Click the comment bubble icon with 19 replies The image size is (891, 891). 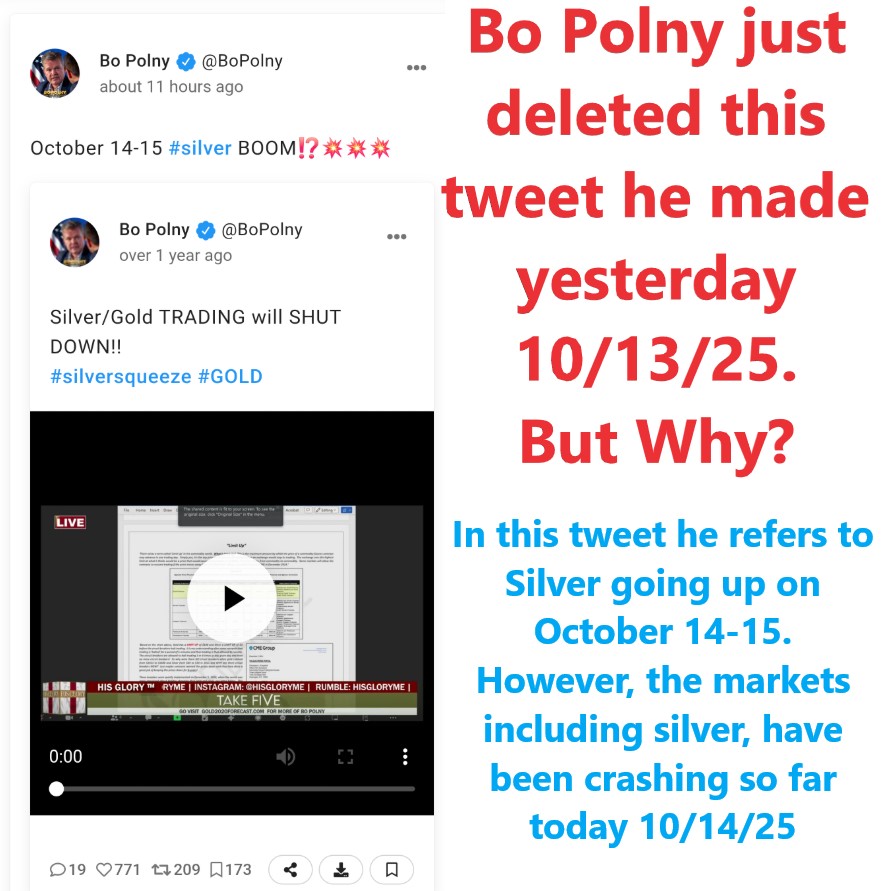(57, 869)
